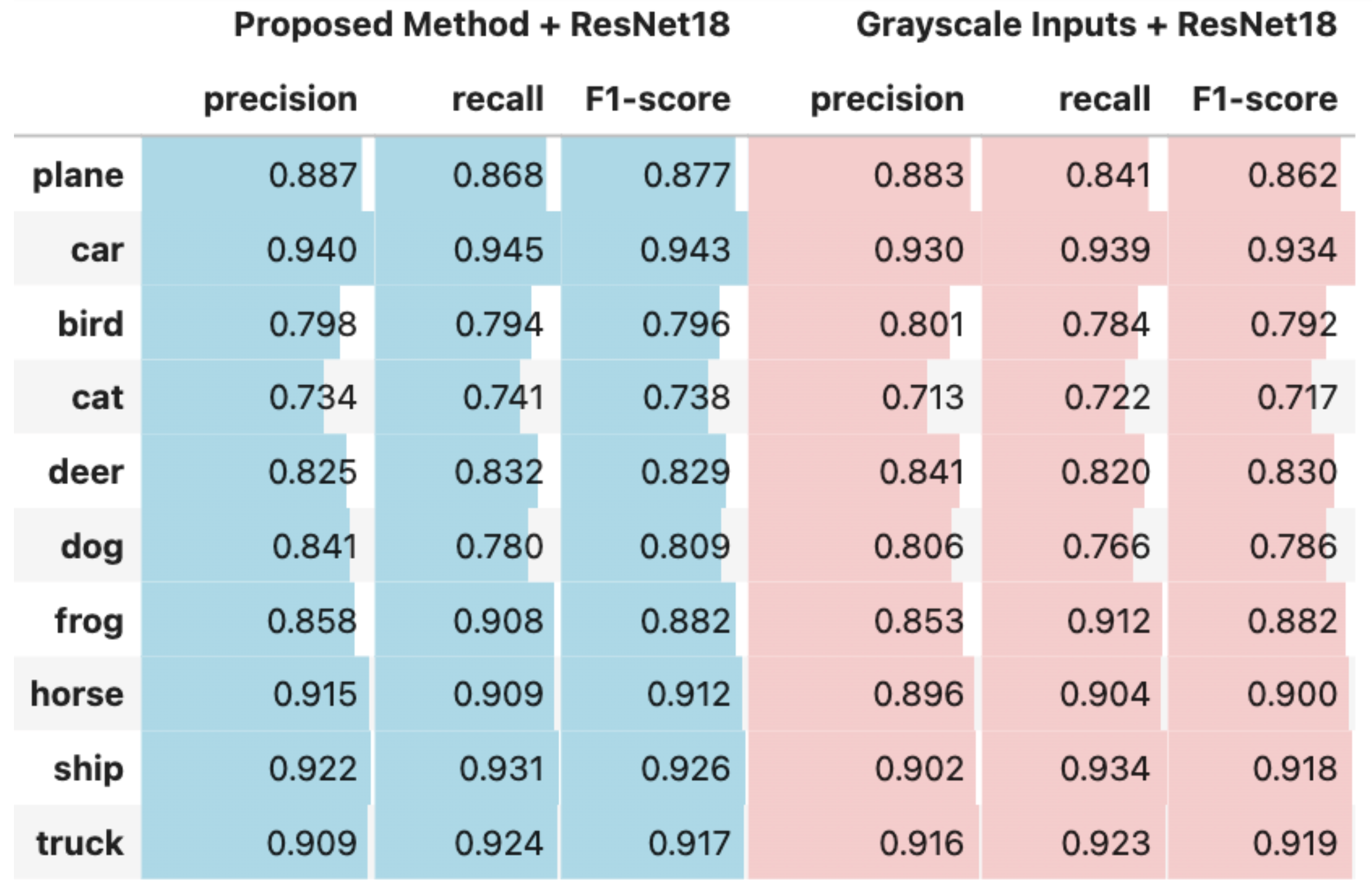Click the pink cat precision cell 0.713
The image size is (1372, 894).
pyautogui.click(x=923, y=398)
